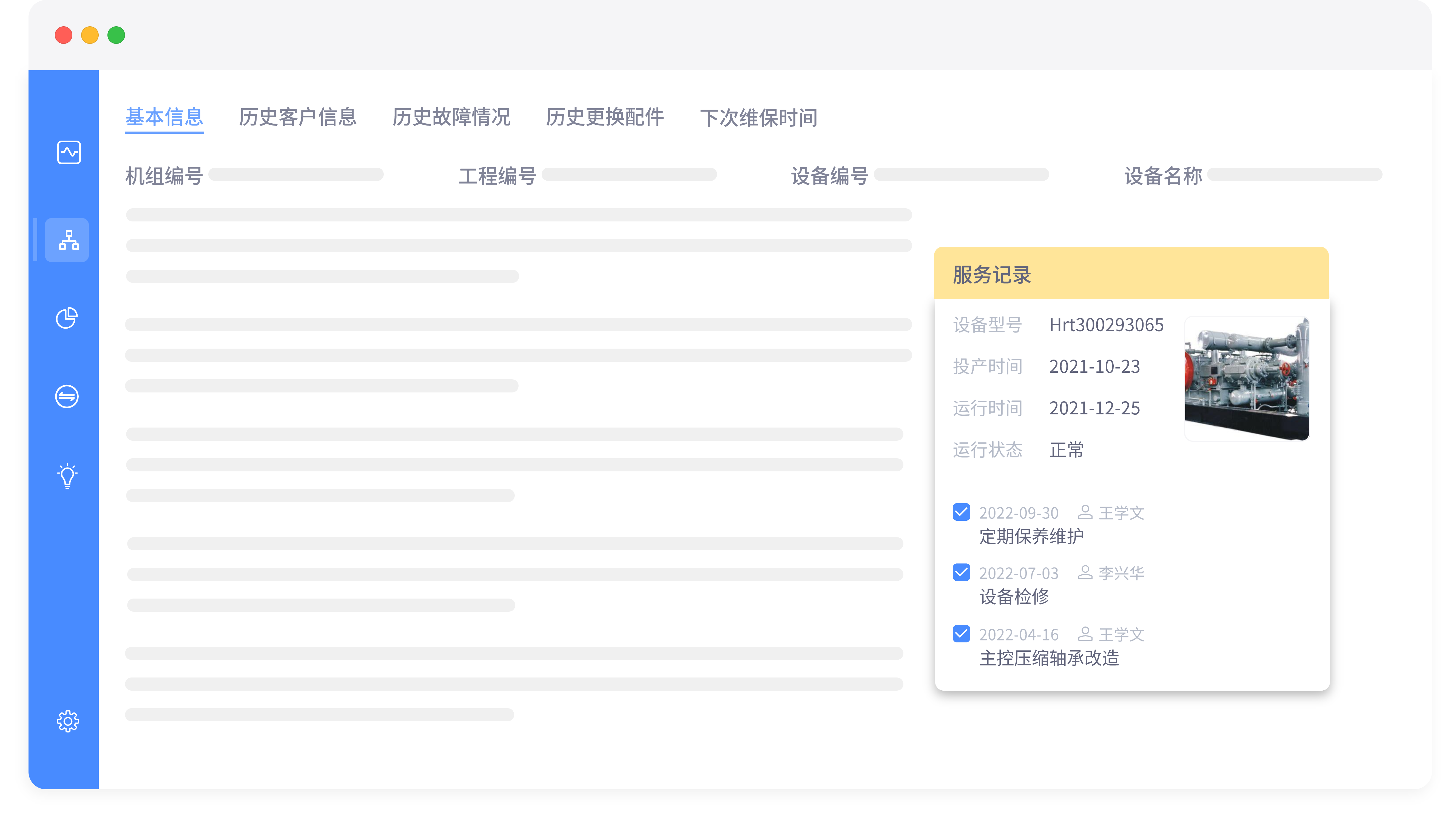Click the 主控压缩轴承改造 record title

[x=1049, y=658]
